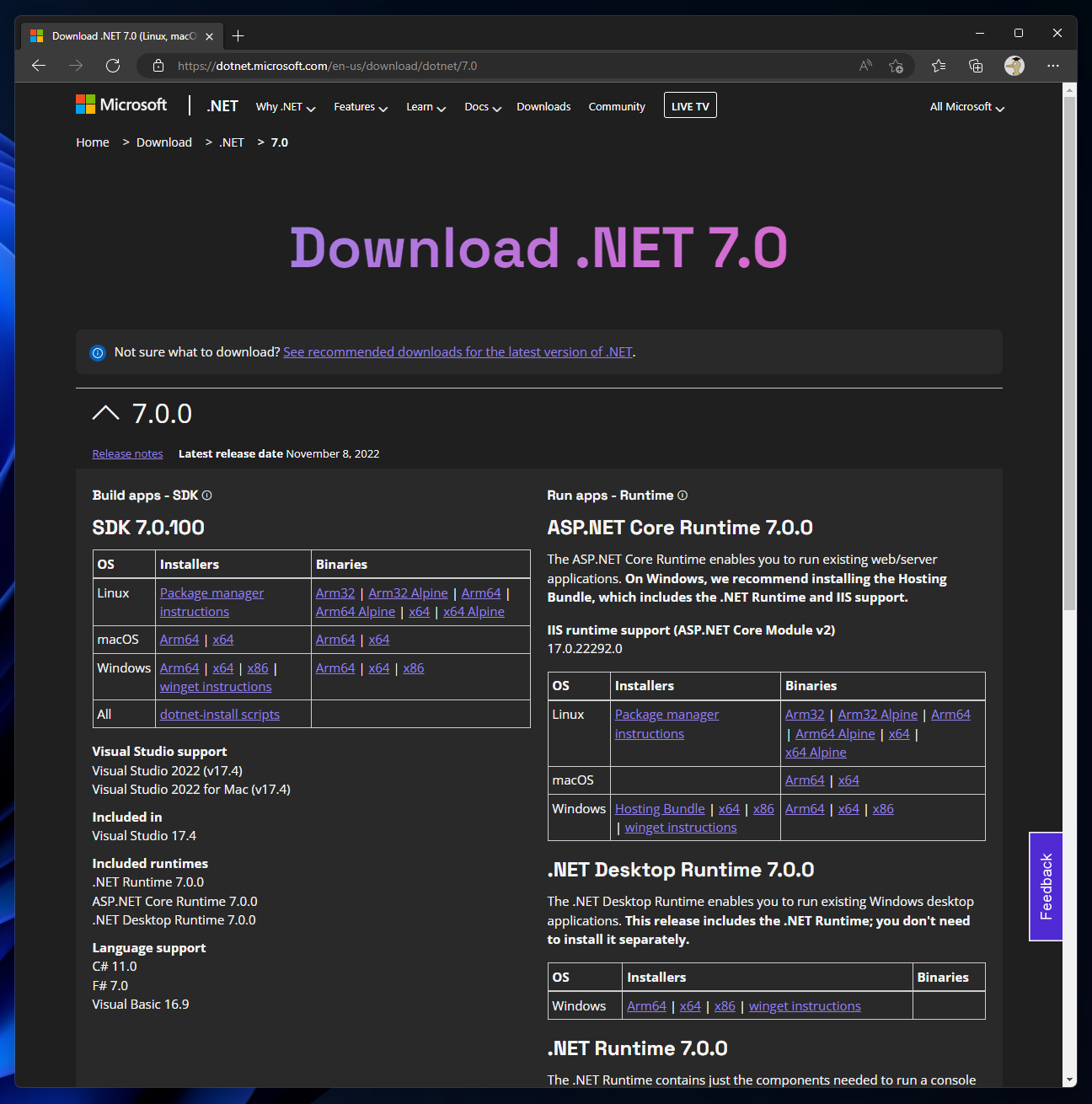Screen dimensions: 1092x1104
Task: Click the info icon beside Run apps - Runtime
Action: 682,496
